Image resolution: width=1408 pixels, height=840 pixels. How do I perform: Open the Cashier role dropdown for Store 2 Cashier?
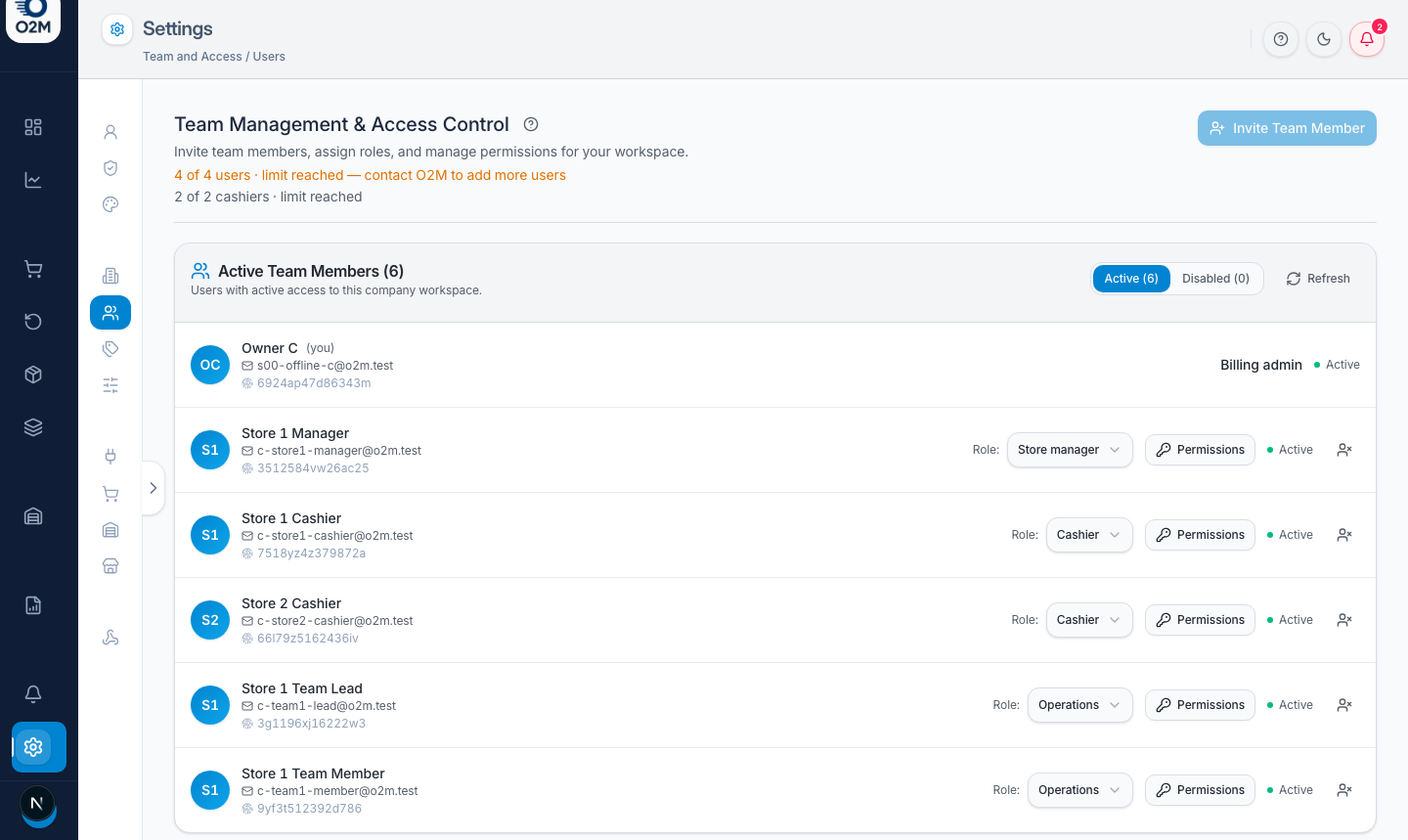pyautogui.click(x=1089, y=620)
